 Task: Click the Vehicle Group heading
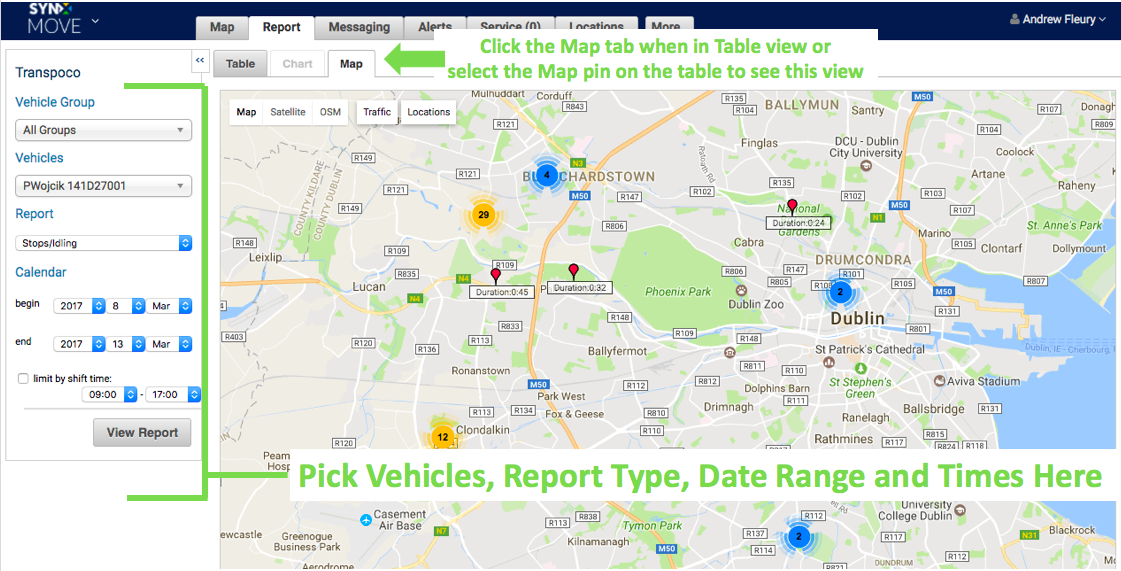(55, 102)
